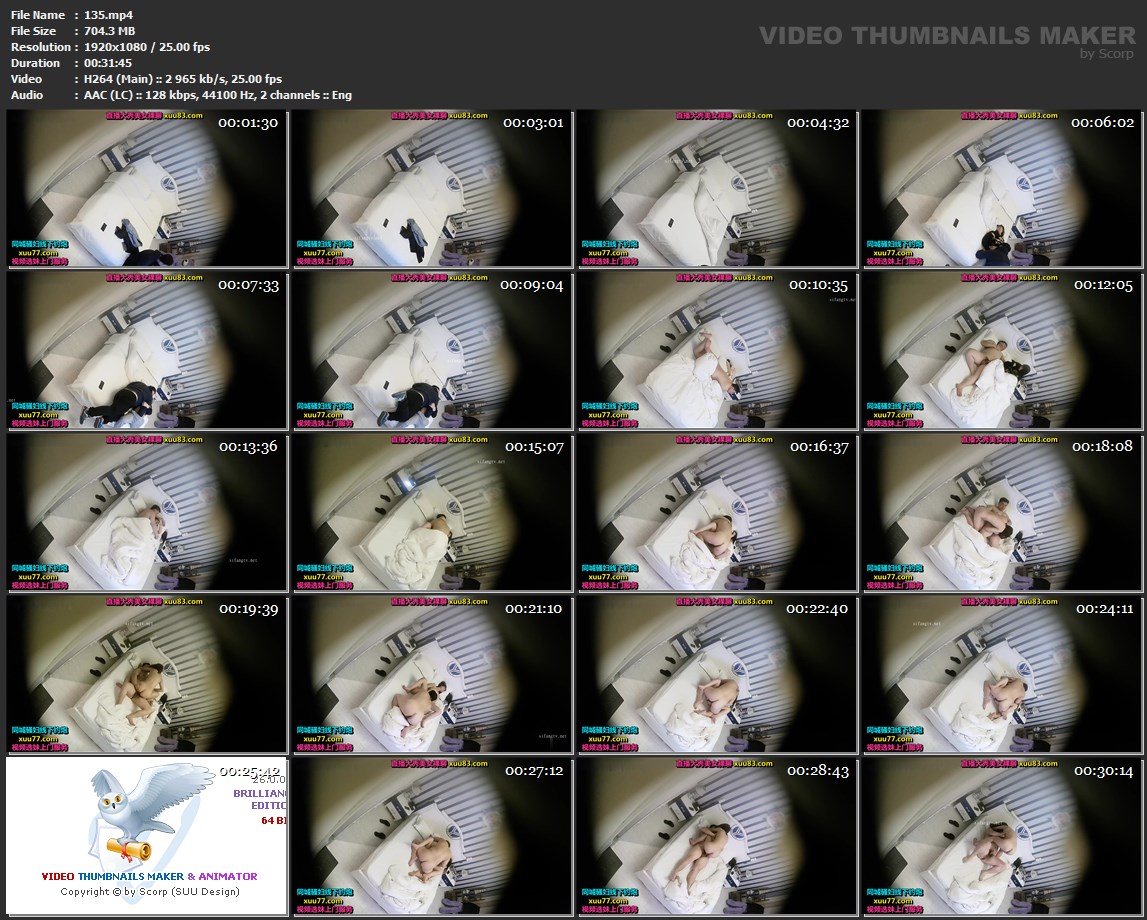Click the File Name value 135.mp4
1147x920 pixels.
click(x=108, y=15)
